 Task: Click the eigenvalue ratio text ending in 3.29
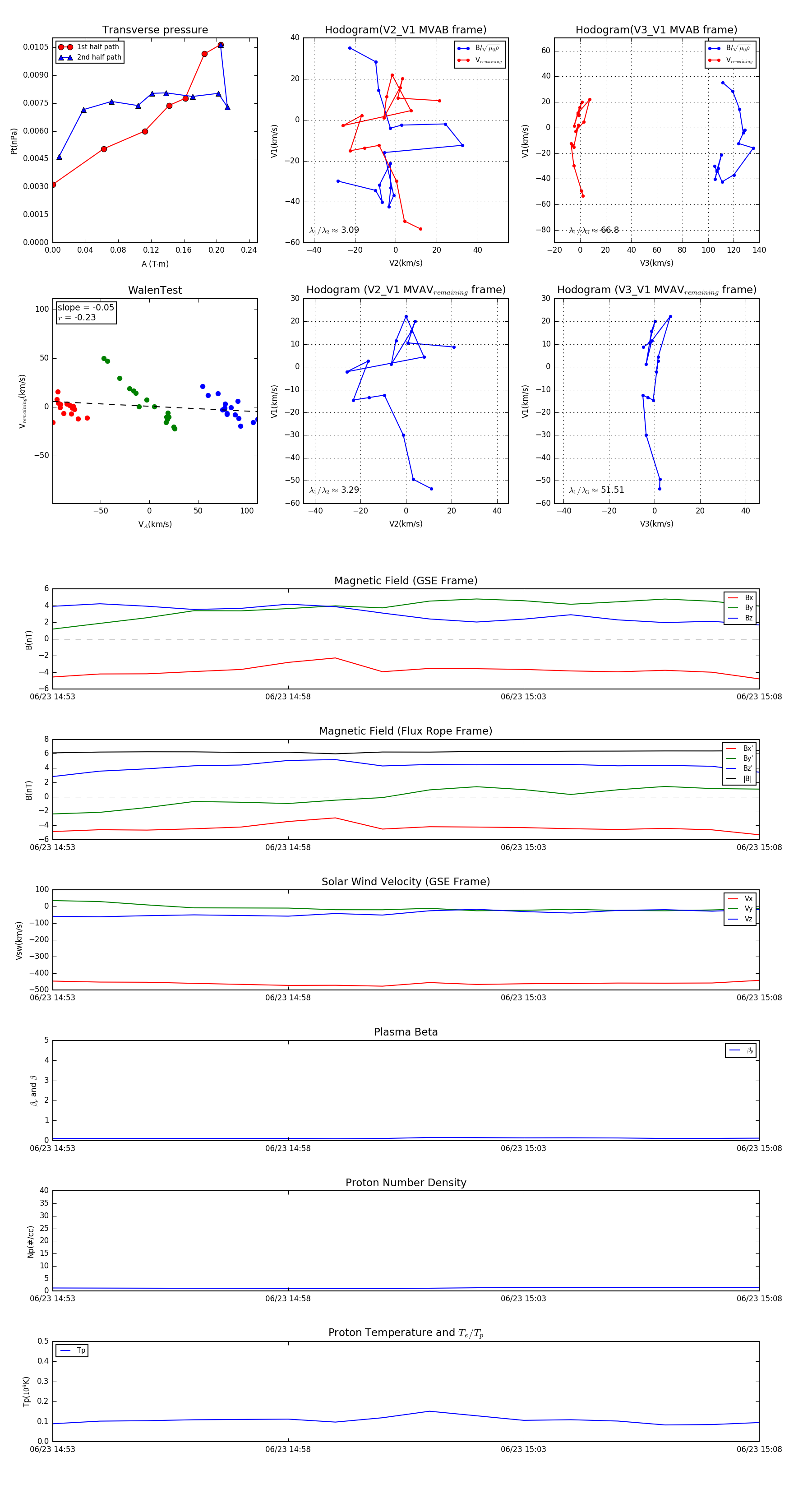pyautogui.click(x=334, y=490)
